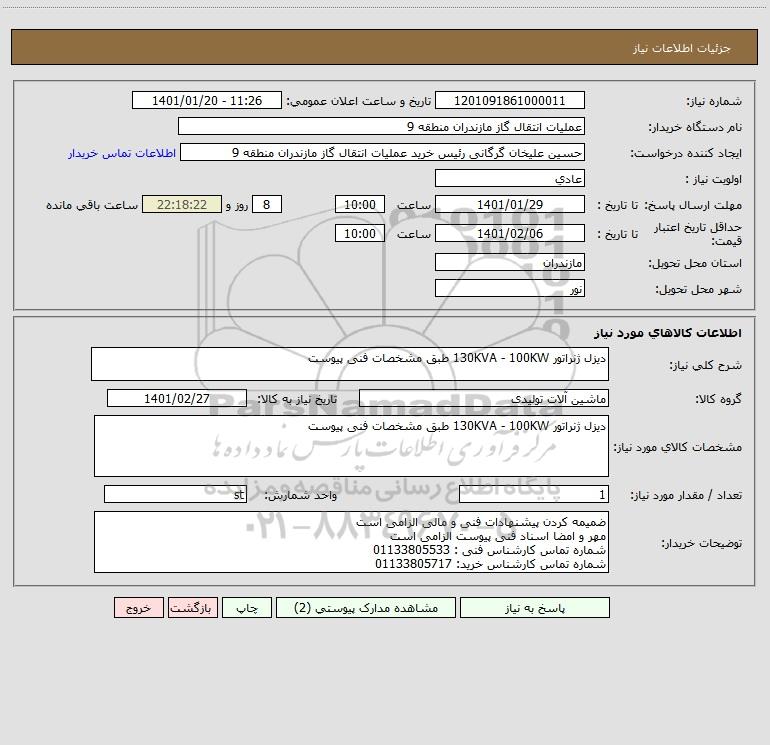
Task: Click the remaining time countdown 22:18:22
Action: 182,204
